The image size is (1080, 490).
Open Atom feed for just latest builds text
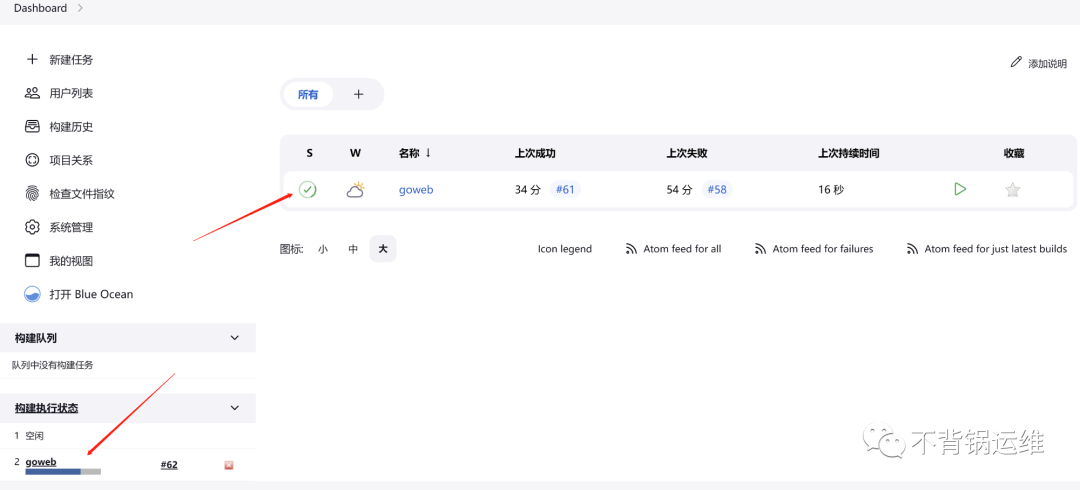(996, 249)
